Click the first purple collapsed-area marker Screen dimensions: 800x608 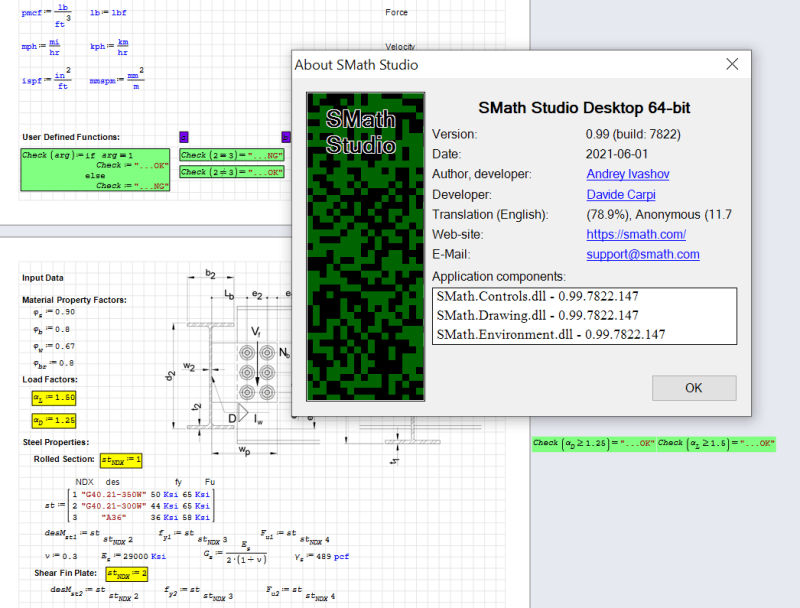coord(184,137)
